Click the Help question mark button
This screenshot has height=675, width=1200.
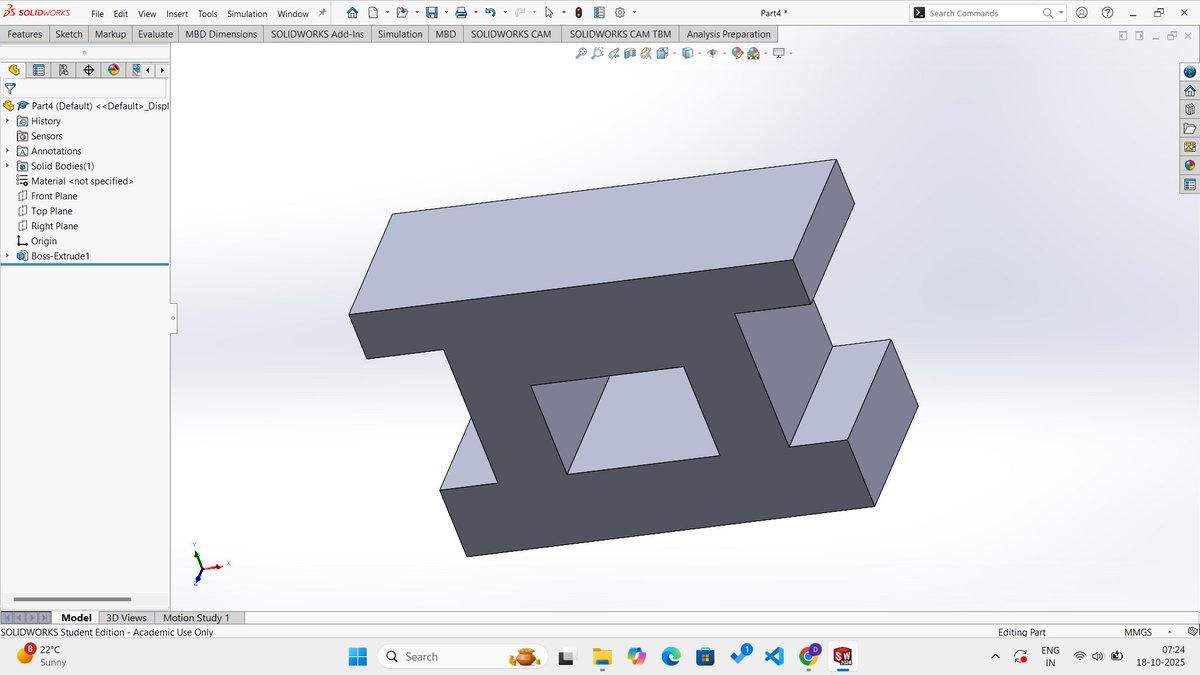1107,13
